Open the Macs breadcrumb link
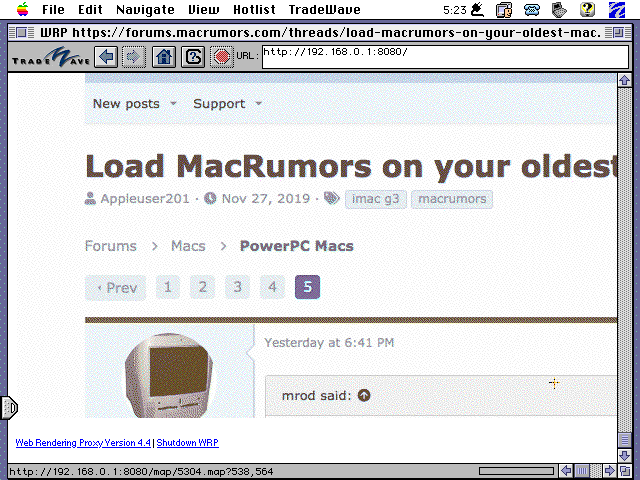640x480 pixels. click(188, 246)
